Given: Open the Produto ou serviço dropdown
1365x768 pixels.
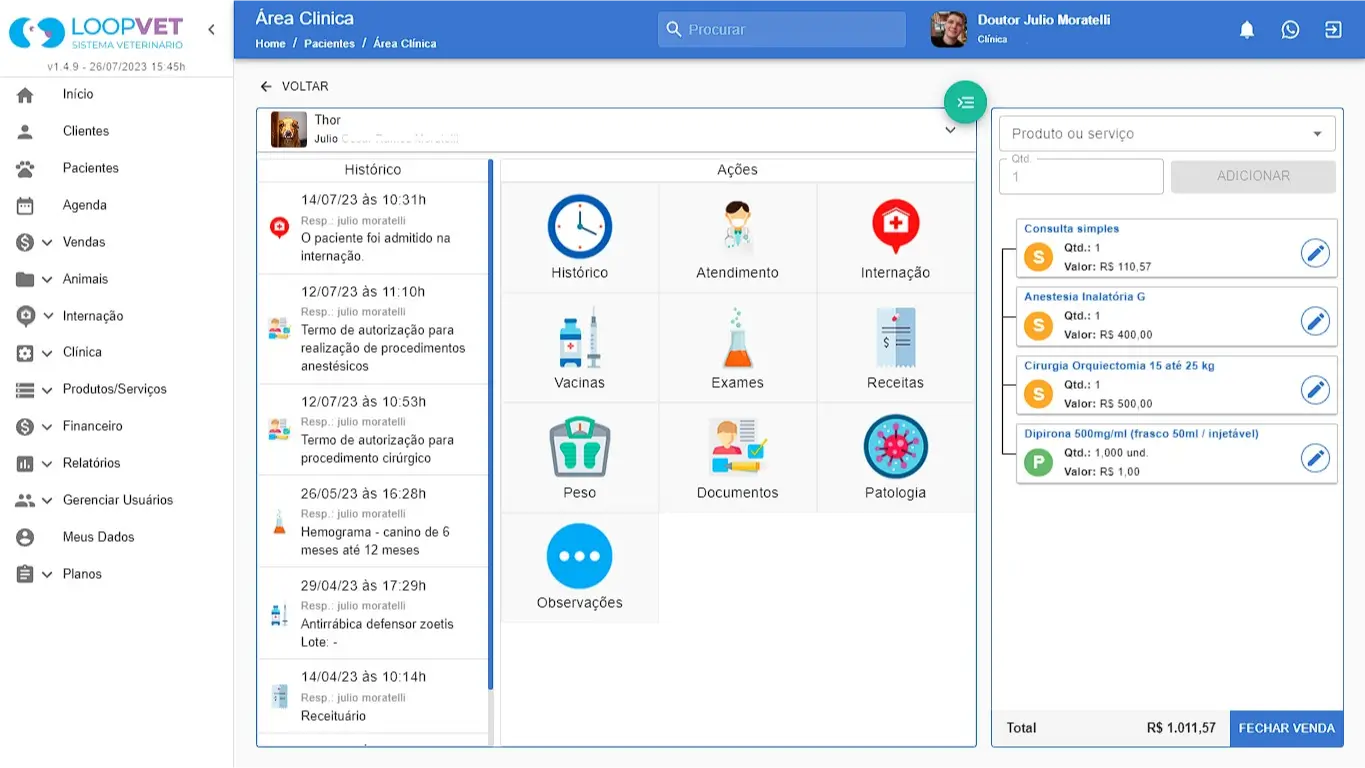Looking at the screenshot, I should click(x=1167, y=134).
